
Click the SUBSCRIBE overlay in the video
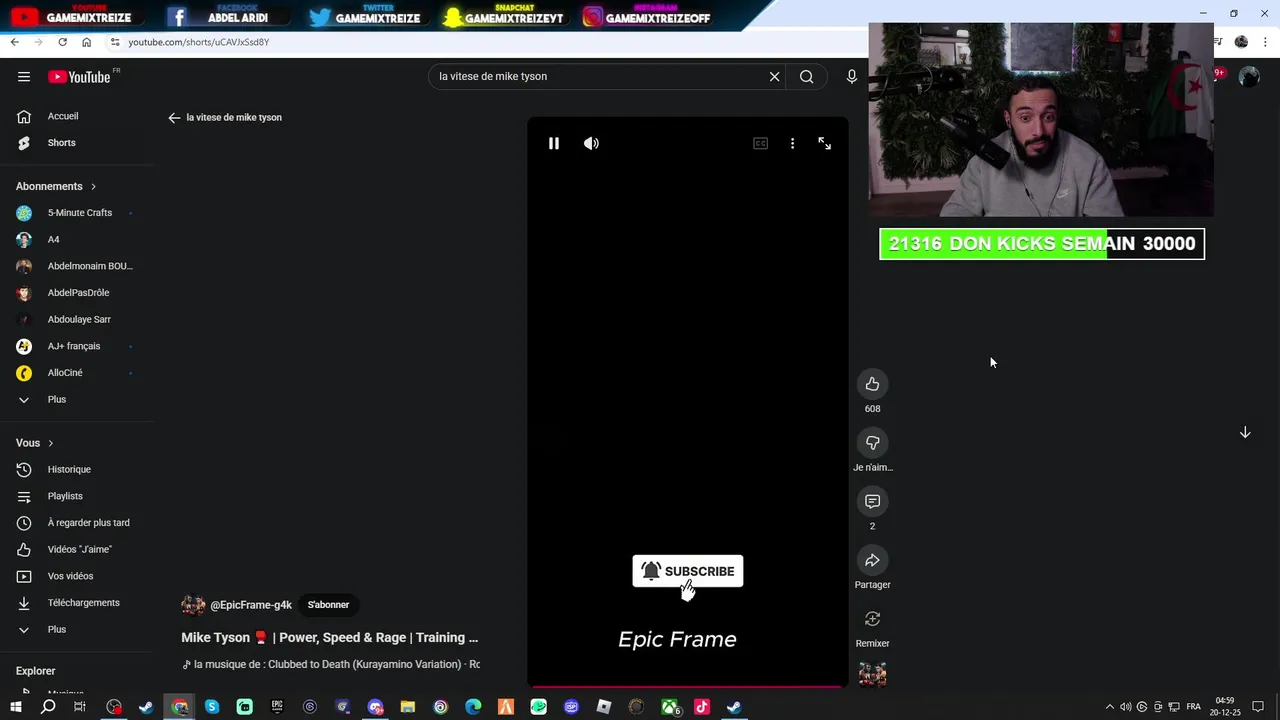pyautogui.click(x=688, y=571)
